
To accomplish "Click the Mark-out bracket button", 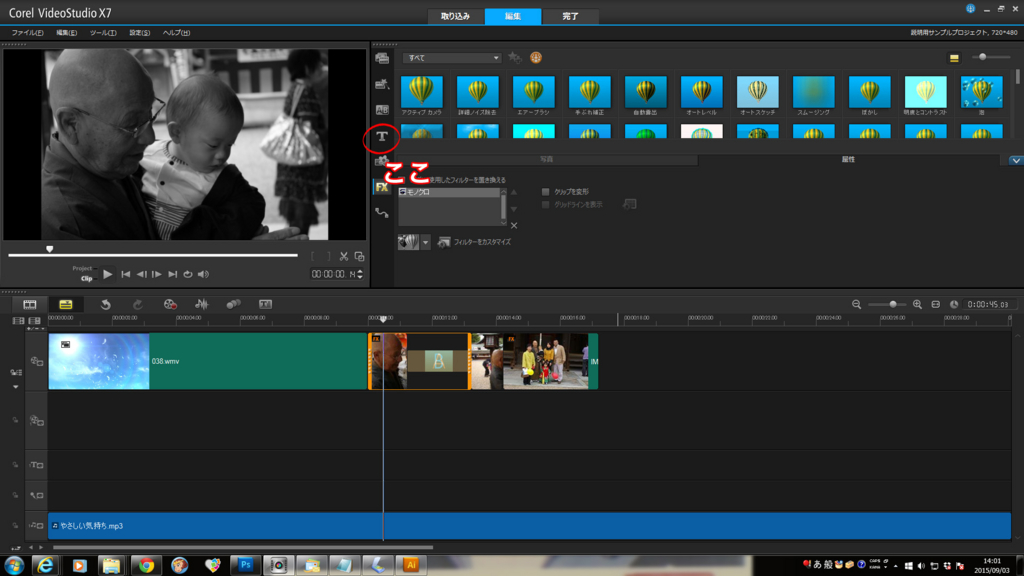I will pyautogui.click(x=328, y=257).
